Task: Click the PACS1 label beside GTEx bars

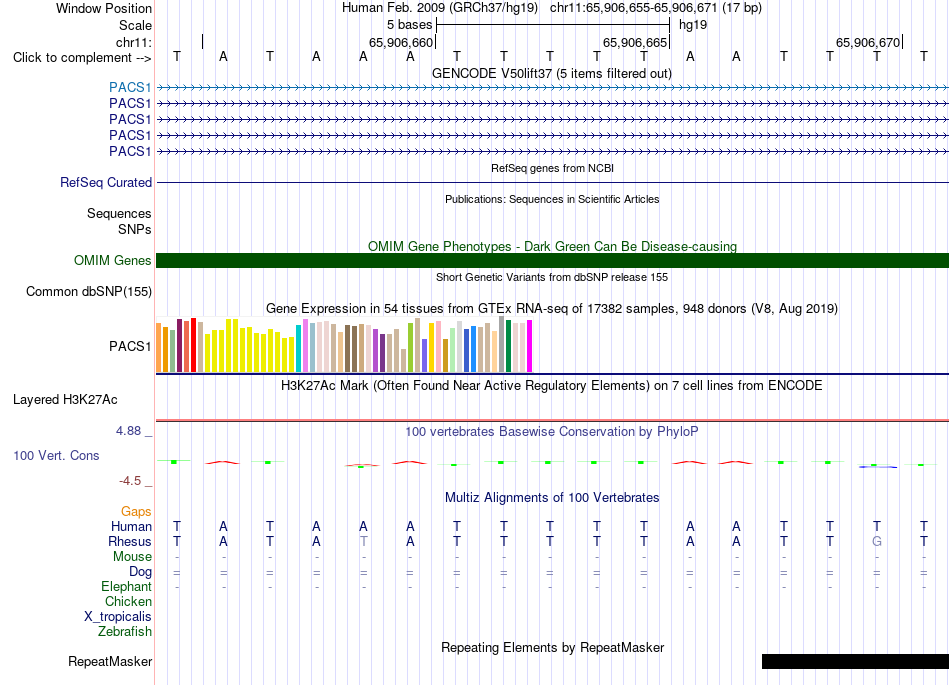Action: (x=130, y=346)
